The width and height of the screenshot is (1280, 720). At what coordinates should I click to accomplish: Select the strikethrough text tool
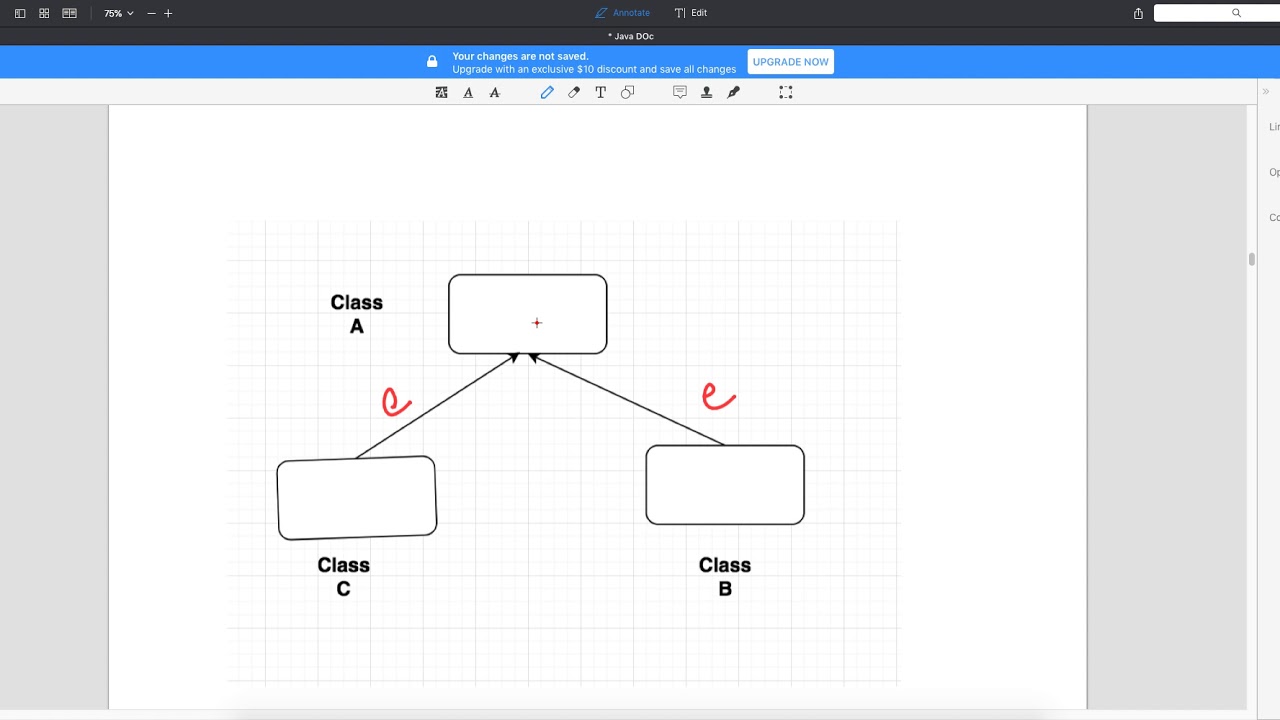point(494,92)
